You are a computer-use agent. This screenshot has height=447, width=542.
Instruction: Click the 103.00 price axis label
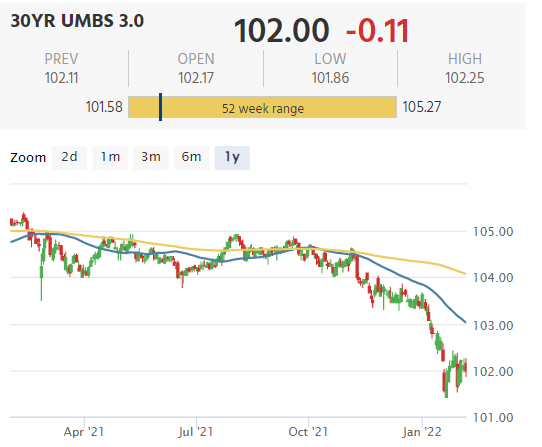pyautogui.click(x=493, y=326)
